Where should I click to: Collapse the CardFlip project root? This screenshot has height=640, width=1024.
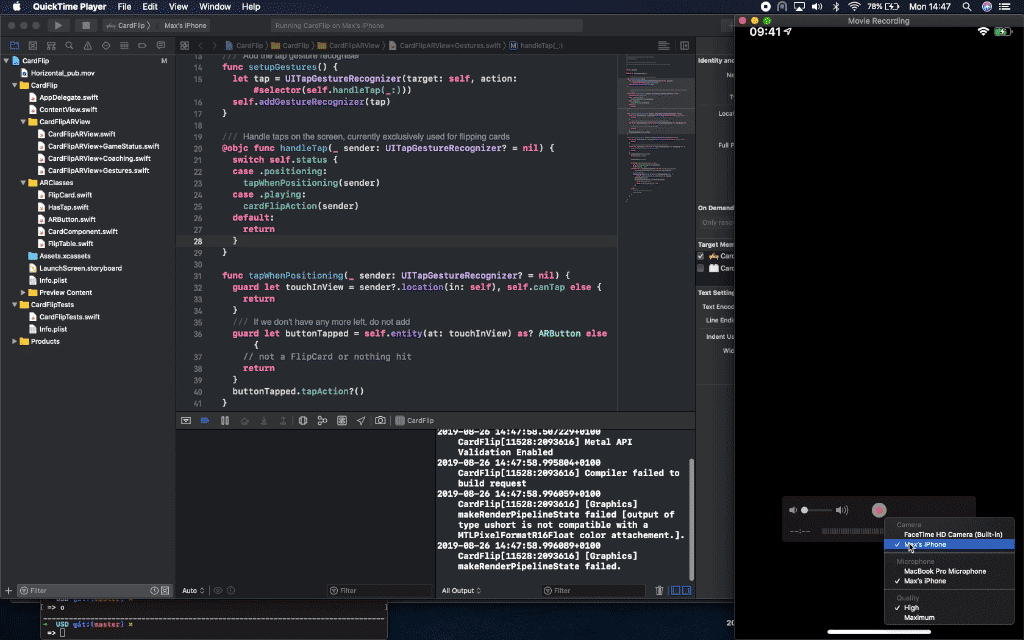coord(7,61)
